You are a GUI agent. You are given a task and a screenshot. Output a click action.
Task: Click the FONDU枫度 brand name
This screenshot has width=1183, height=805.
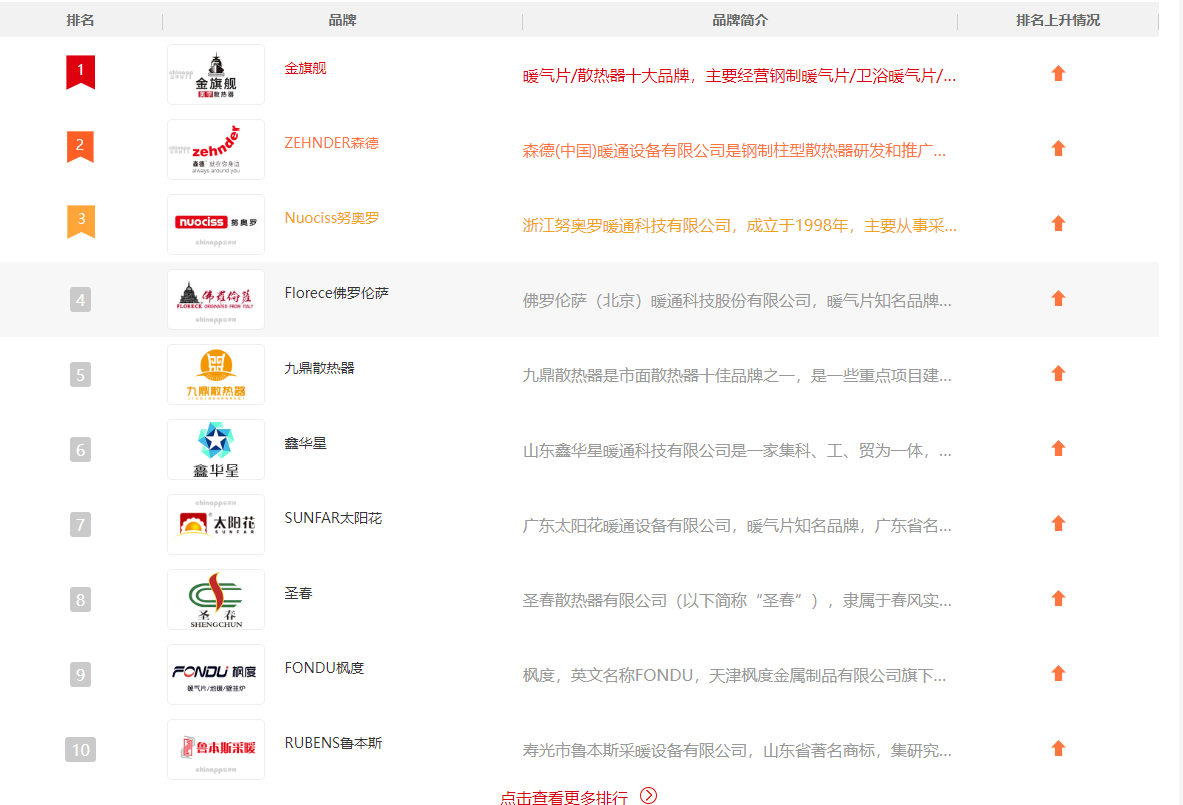[x=324, y=668]
